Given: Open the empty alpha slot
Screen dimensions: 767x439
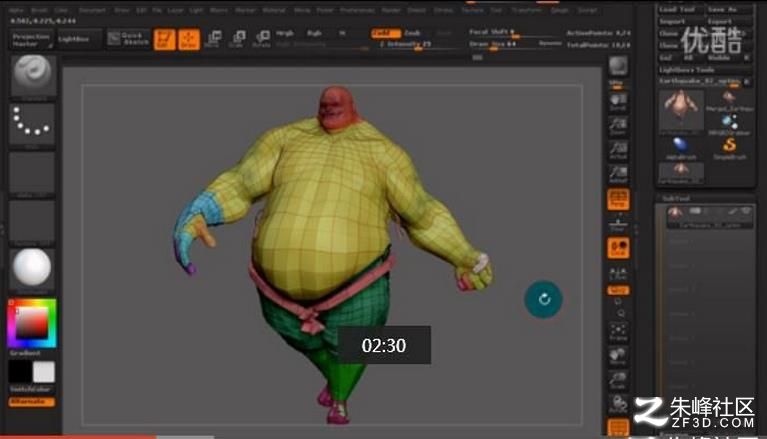Looking at the screenshot, I should (33, 173).
